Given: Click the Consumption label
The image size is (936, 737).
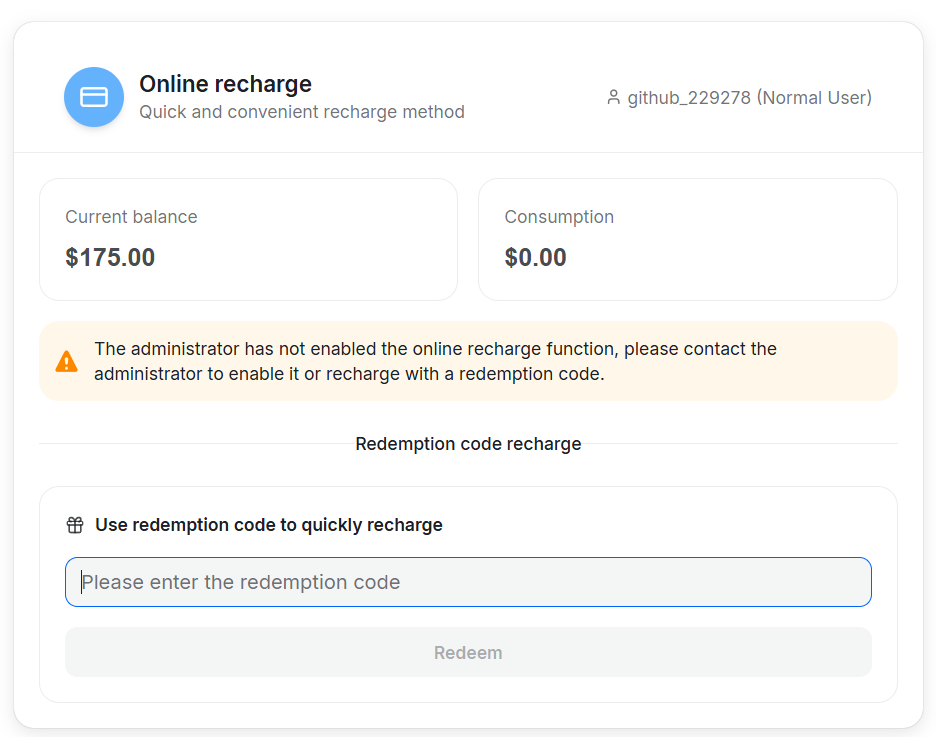Looking at the screenshot, I should point(559,217).
